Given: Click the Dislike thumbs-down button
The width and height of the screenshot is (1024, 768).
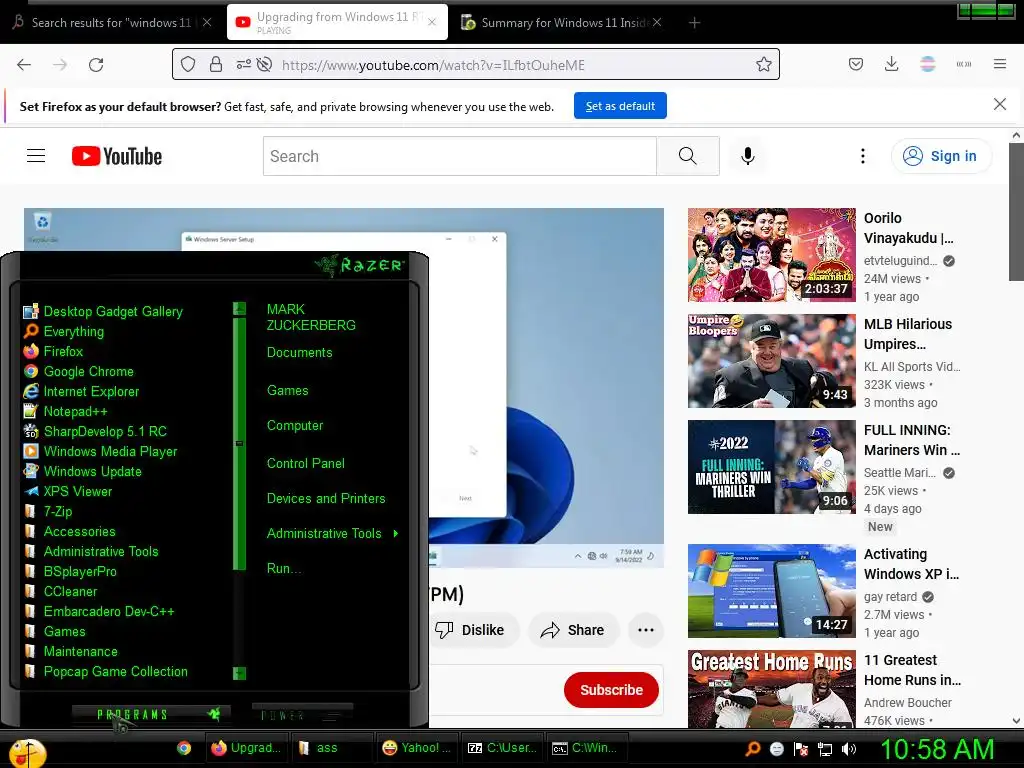Looking at the screenshot, I should pyautogui.click(x=472, y=630).
